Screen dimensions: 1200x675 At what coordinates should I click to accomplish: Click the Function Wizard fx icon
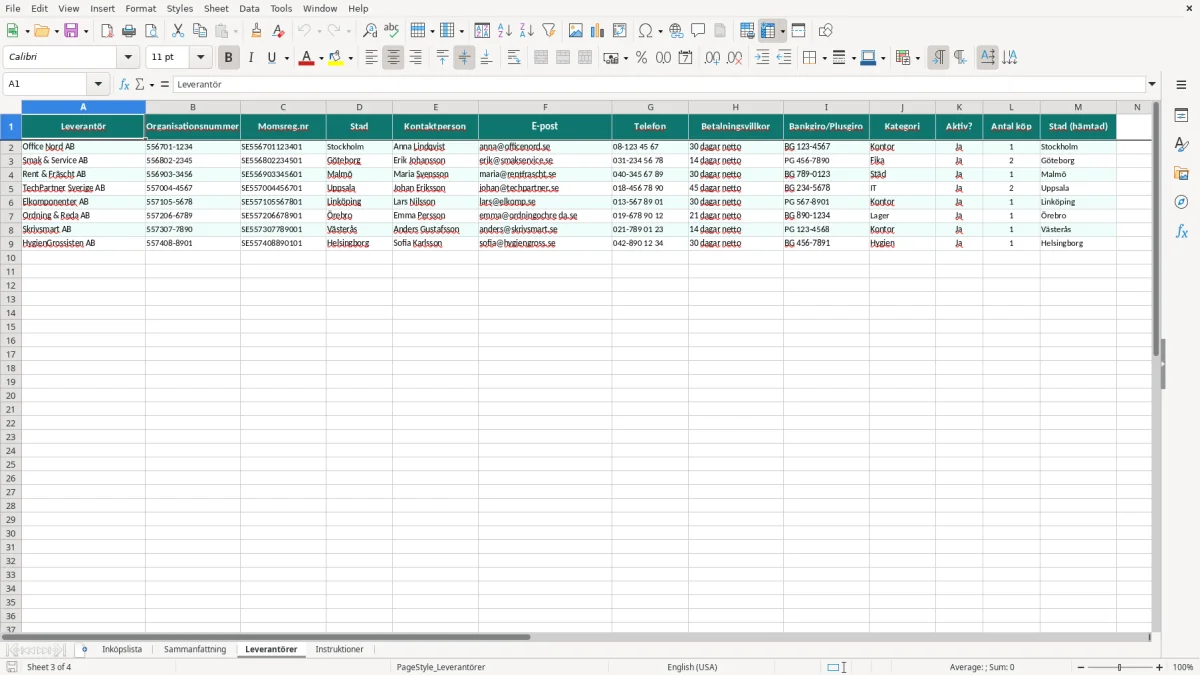coord(124,85)
